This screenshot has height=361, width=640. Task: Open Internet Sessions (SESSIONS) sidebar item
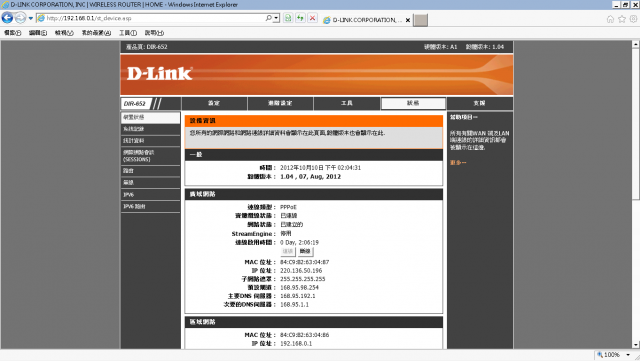[150, 156]
